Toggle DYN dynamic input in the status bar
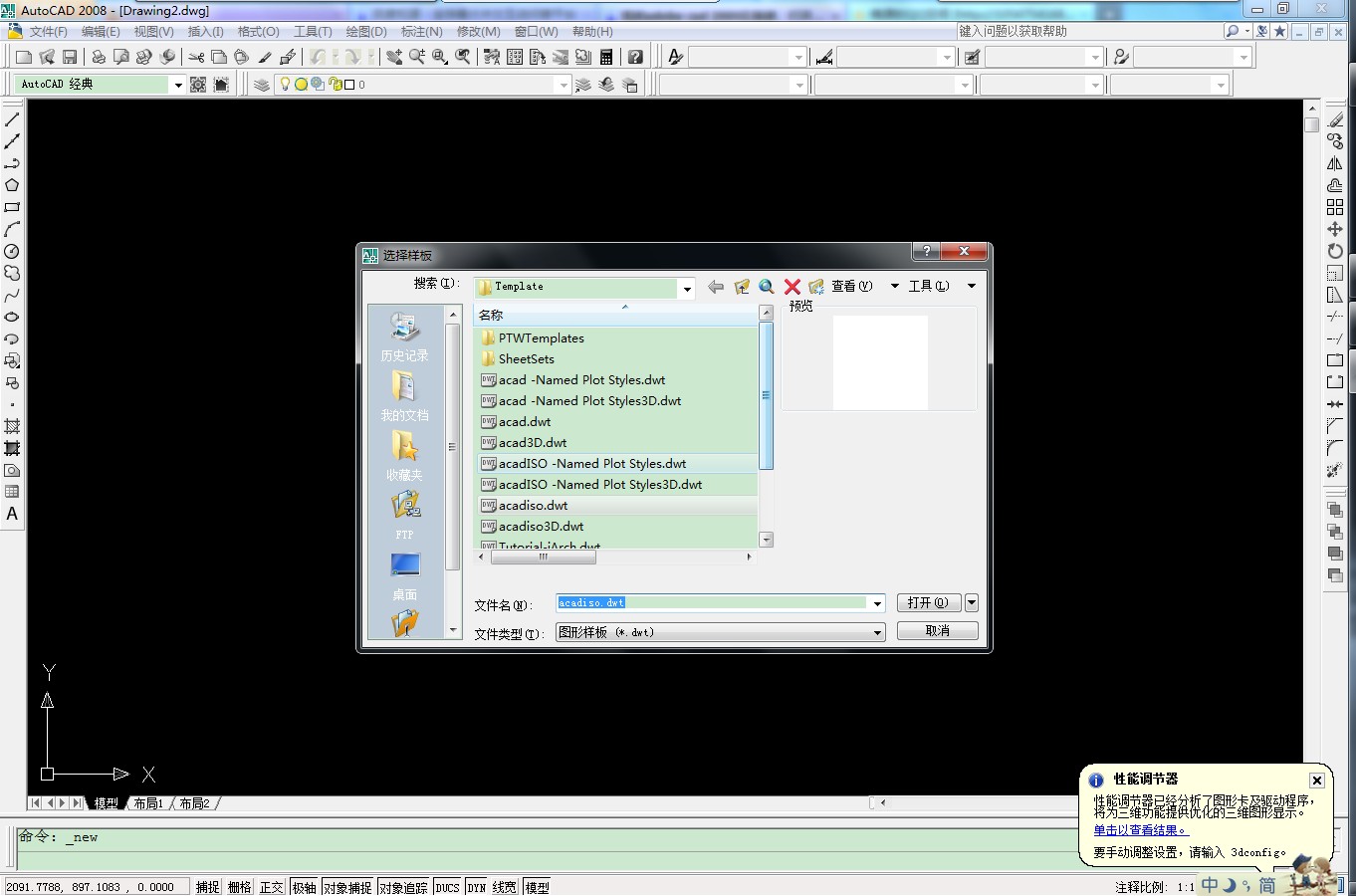 (x=477, y=887)
